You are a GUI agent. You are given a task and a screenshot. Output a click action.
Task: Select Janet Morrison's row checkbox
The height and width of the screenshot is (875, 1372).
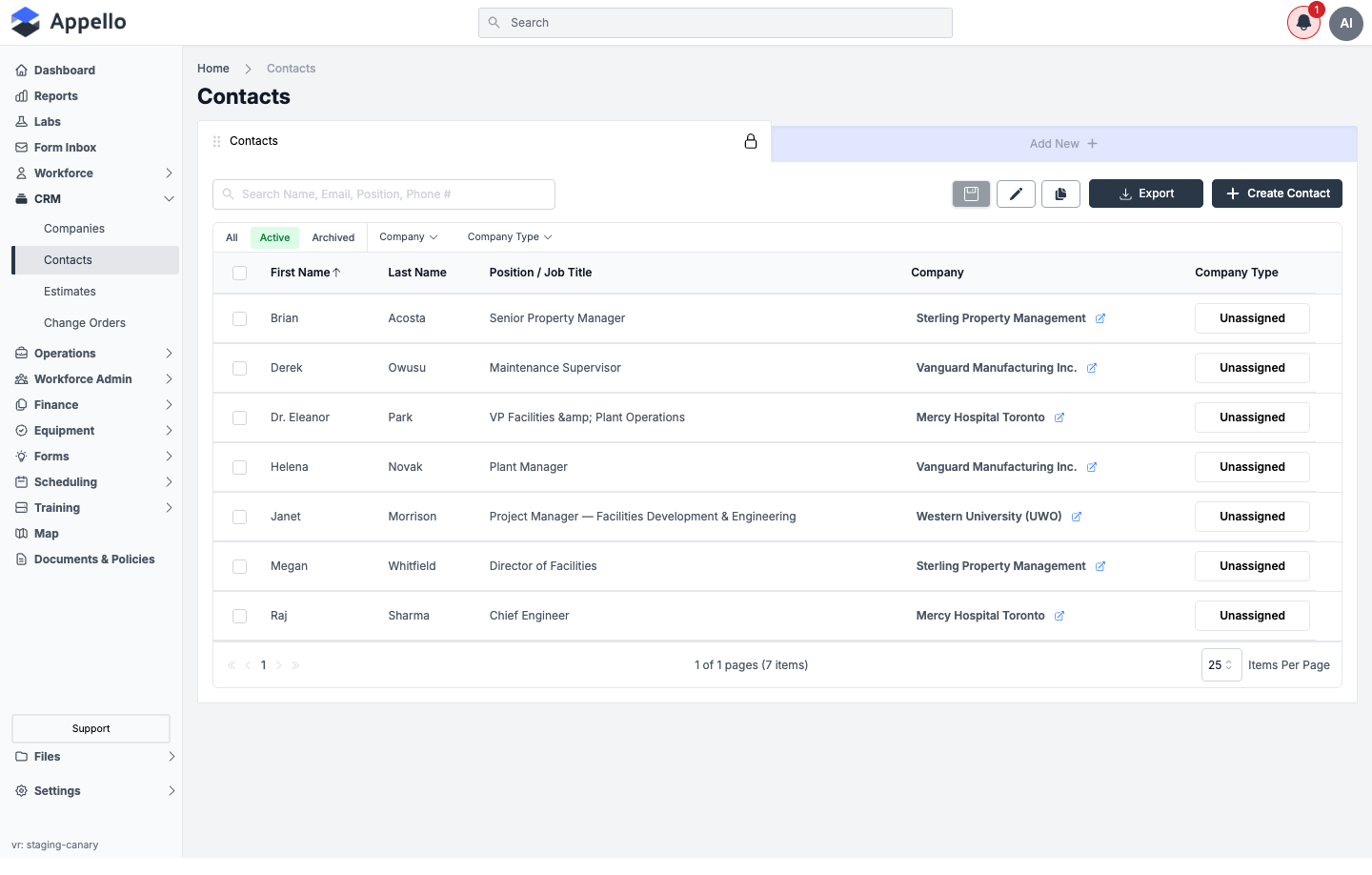coord(240,517)
